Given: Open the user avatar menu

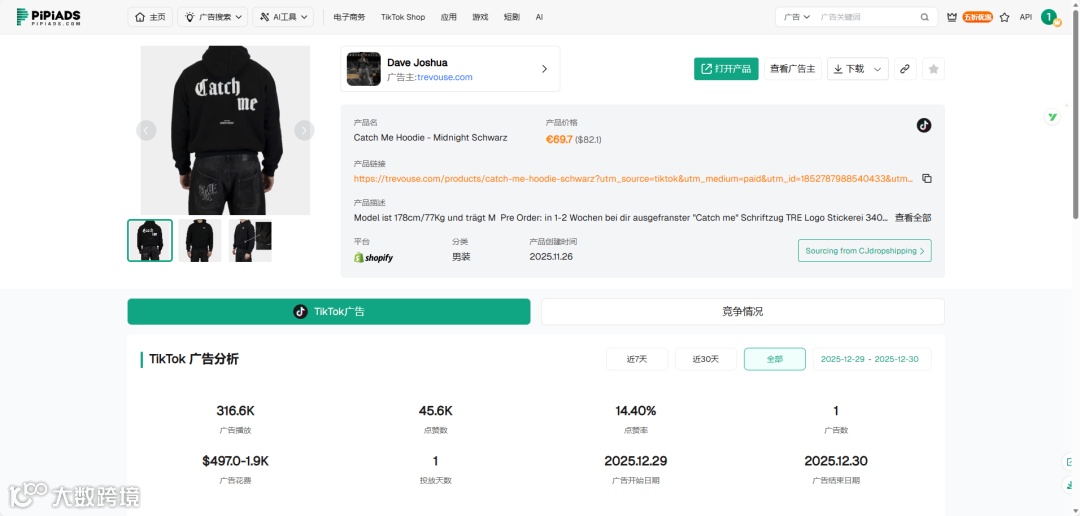Looking at the screenshot, I should click(1049, 17).
